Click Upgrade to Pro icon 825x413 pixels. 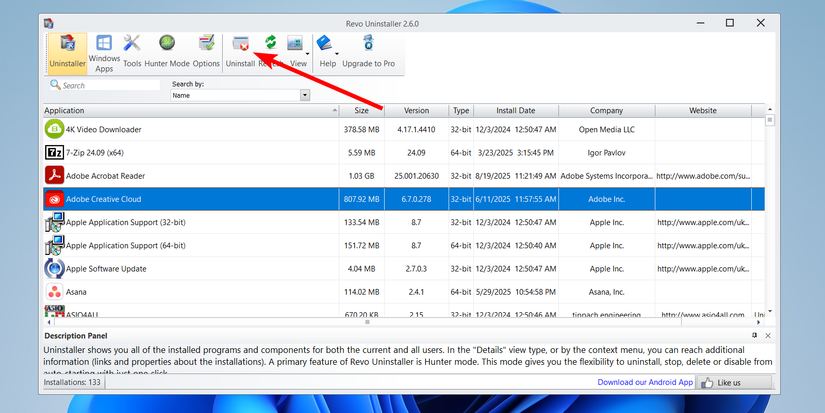(x=368, y=43)
